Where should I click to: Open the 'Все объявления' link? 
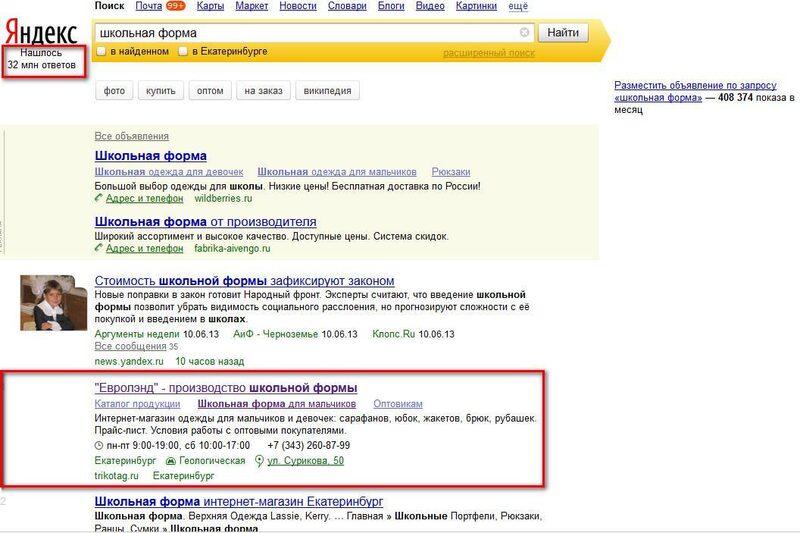pyautogui.click(x=132, y=136)
